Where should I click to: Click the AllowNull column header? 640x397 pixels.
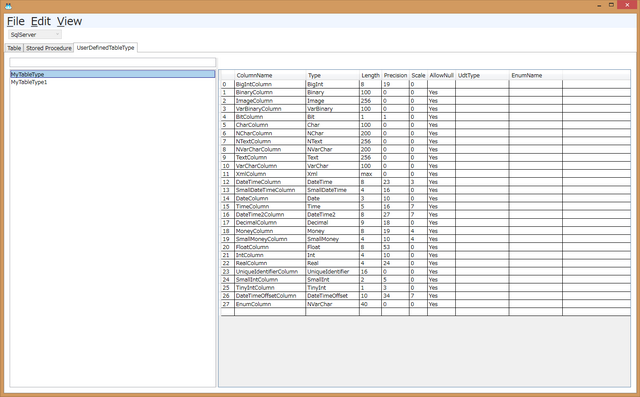point(441,75)
